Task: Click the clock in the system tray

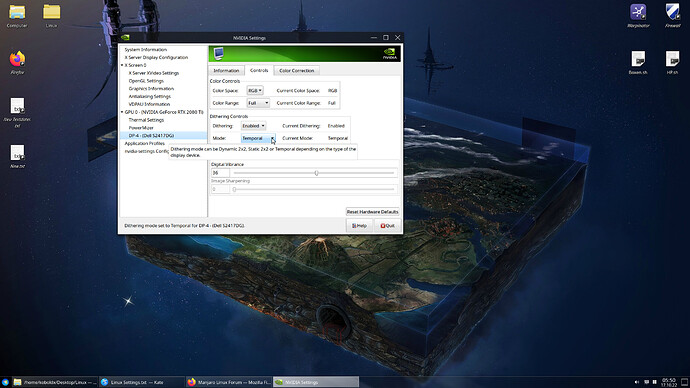Action: pyautogui.click(x=668, y=382)
